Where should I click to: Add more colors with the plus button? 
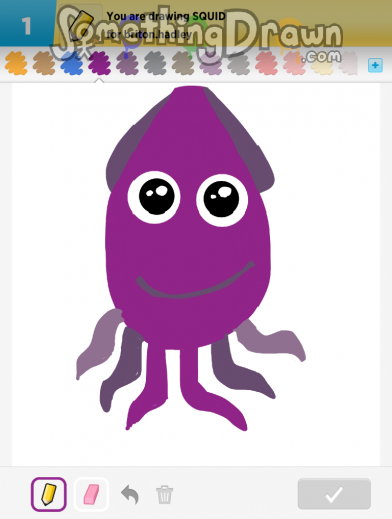(x=375, y=65)
